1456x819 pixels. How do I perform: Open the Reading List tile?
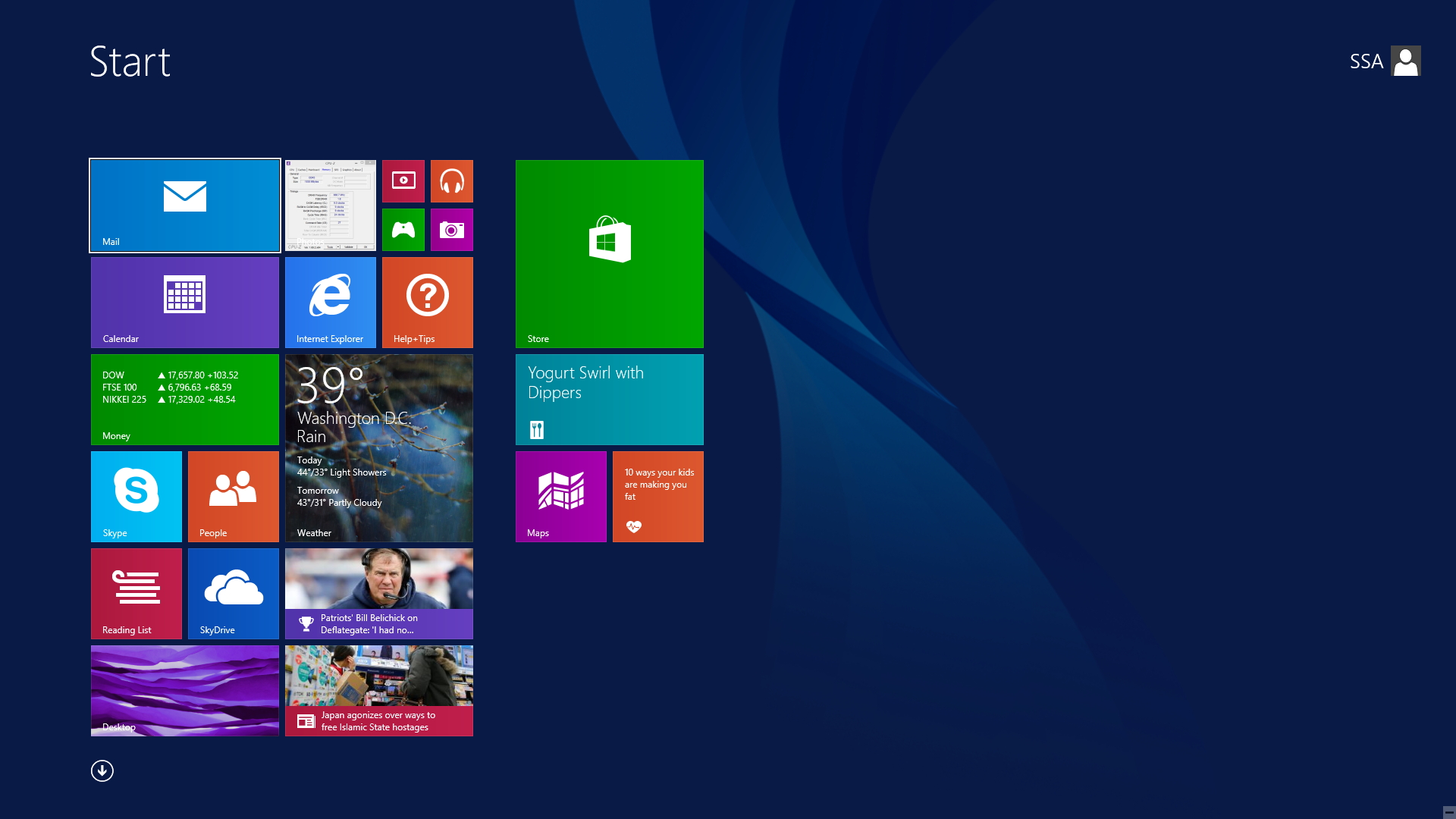coord(136,594)
